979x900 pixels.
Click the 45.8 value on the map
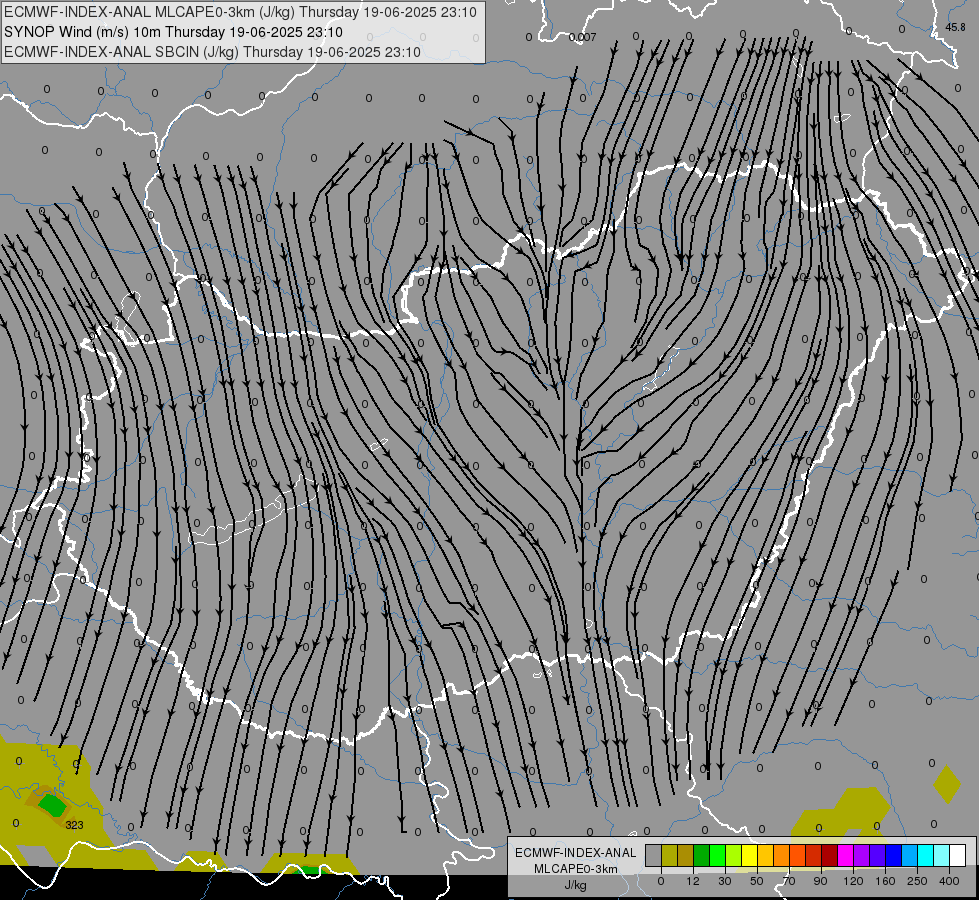click(x=955, y=27)
